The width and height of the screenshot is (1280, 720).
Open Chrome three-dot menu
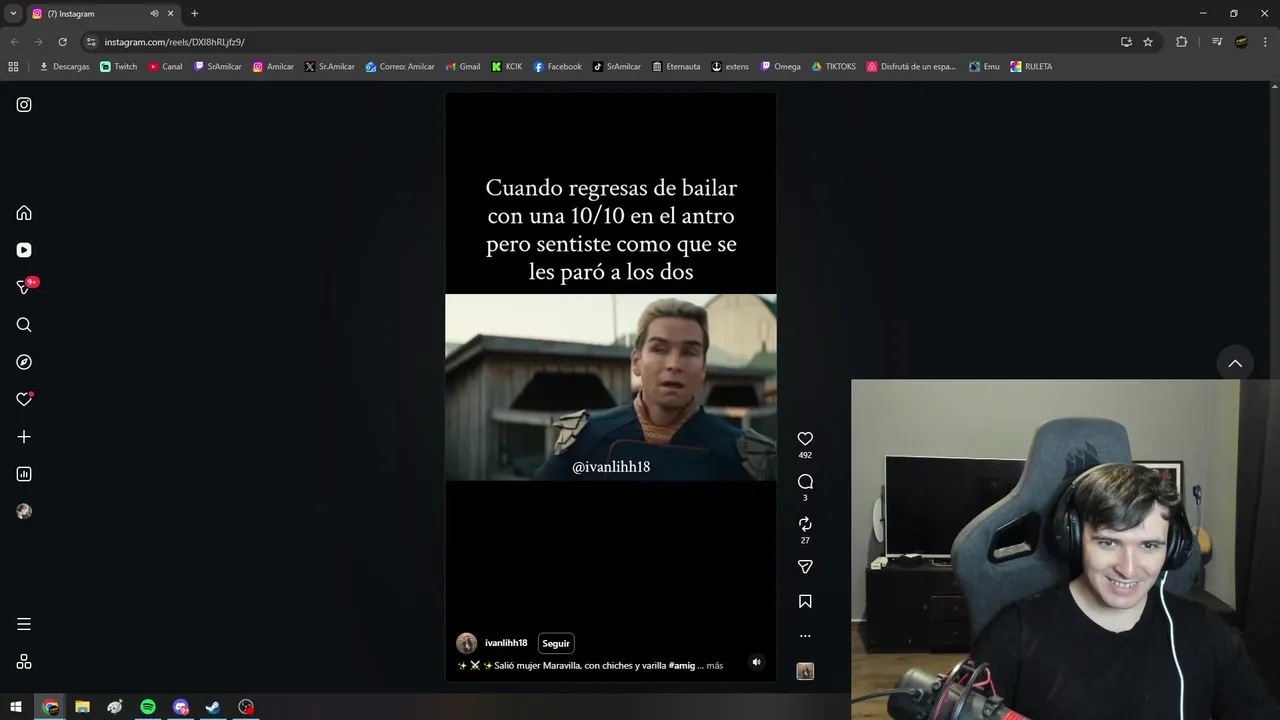(x=1265, y=42)
